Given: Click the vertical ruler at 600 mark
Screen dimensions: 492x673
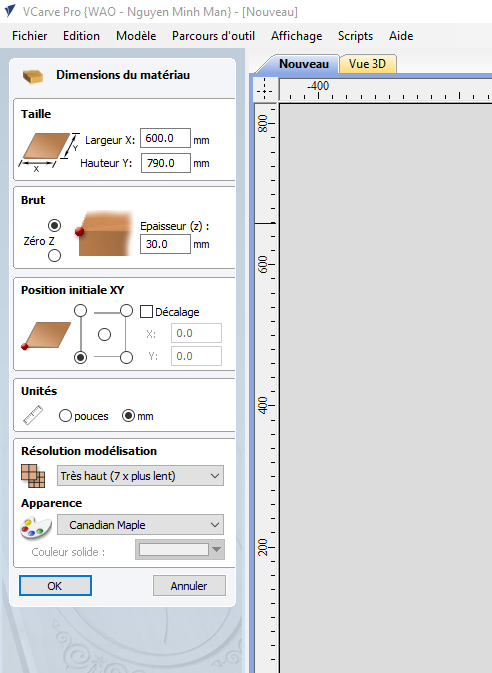Looking at the screenshot, I should (263, 264).
